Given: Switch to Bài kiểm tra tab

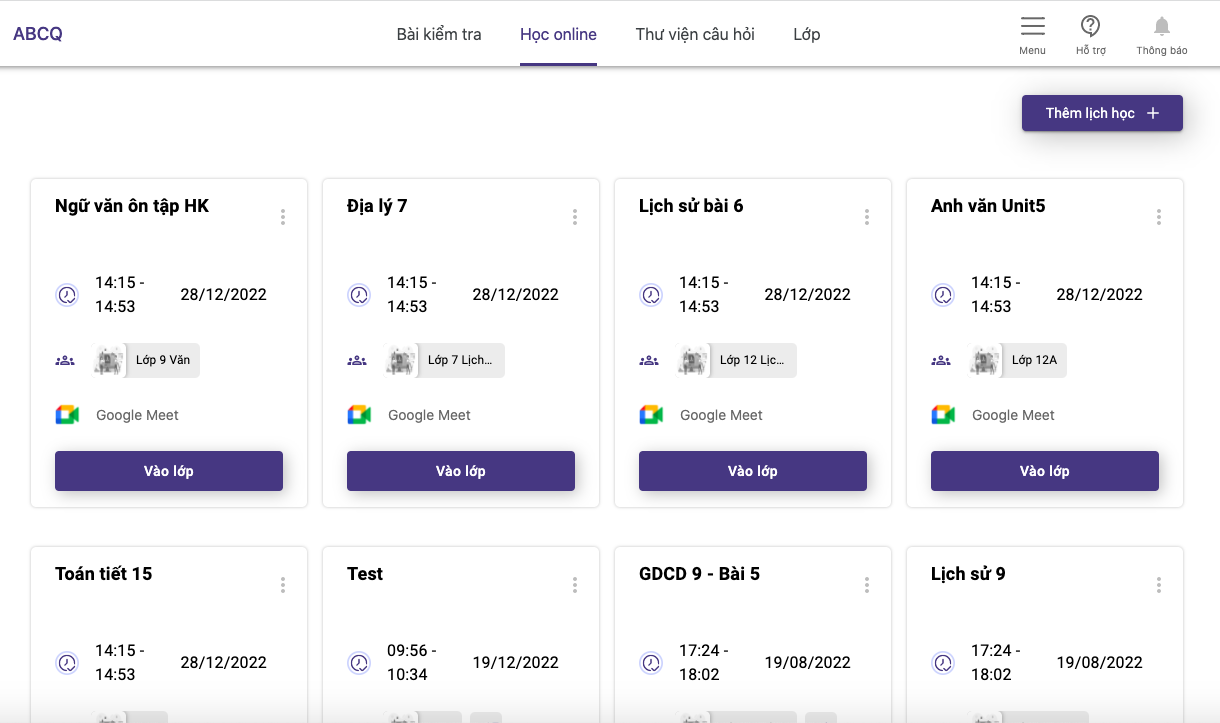Looking at the screenshot, I should pos(439,34).
